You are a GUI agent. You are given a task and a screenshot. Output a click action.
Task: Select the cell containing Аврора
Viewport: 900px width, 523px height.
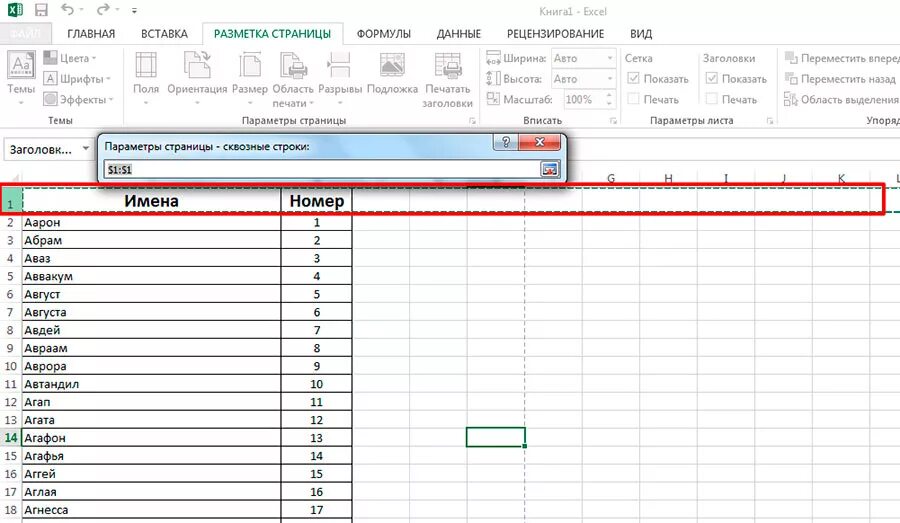152,366
